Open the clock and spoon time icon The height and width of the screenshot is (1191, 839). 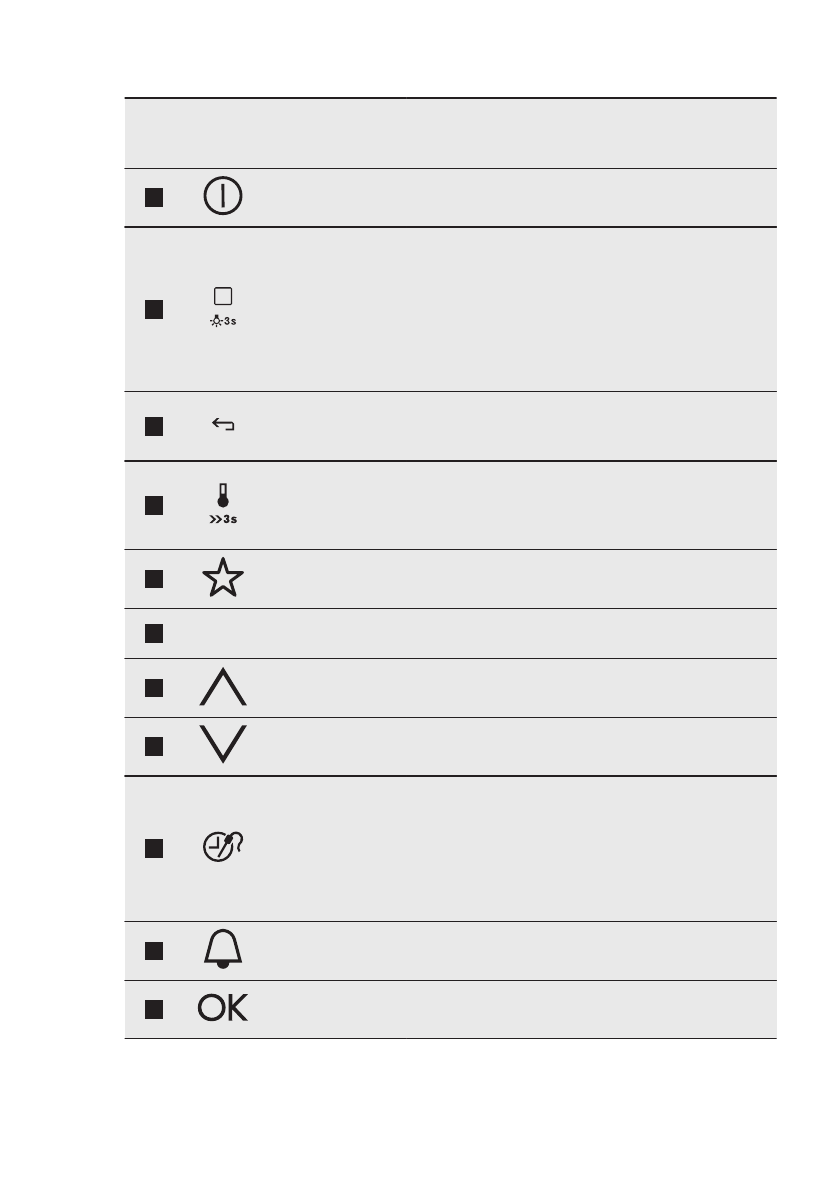click(225, 848)
